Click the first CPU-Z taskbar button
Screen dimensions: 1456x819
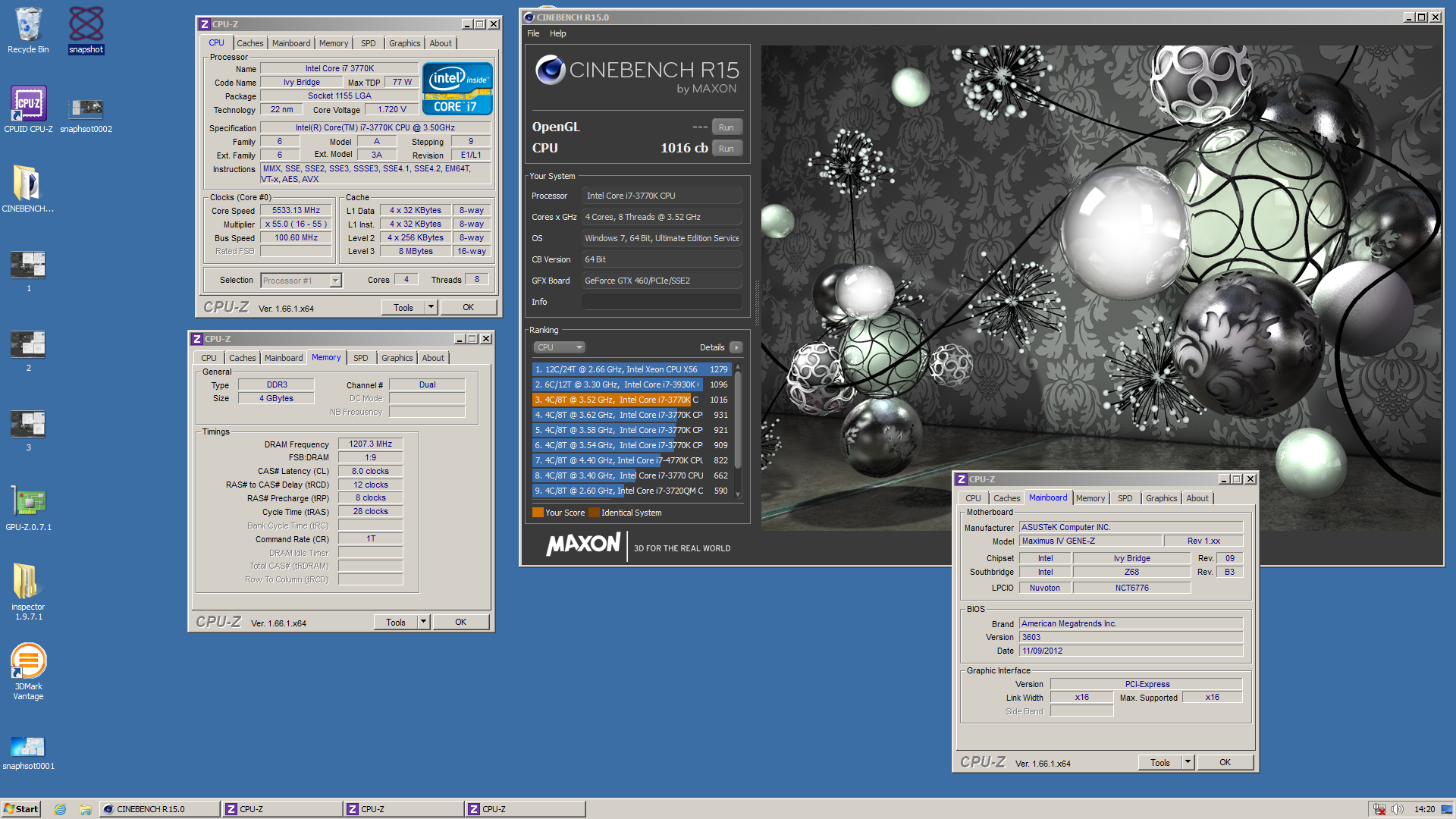point(281,809)
